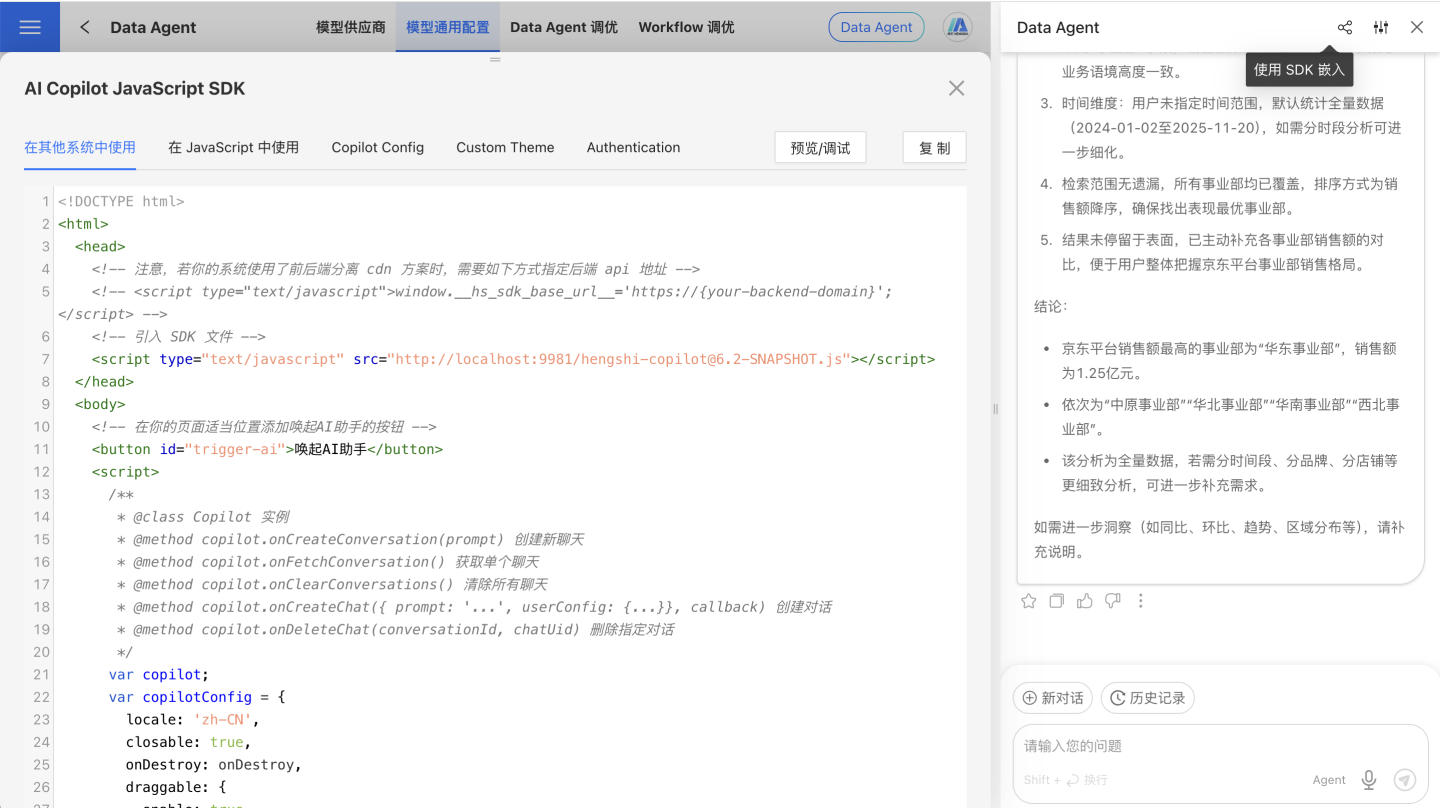
Task: Open Data Agent panel settings sliders icon
Action: pos(1381,27)
